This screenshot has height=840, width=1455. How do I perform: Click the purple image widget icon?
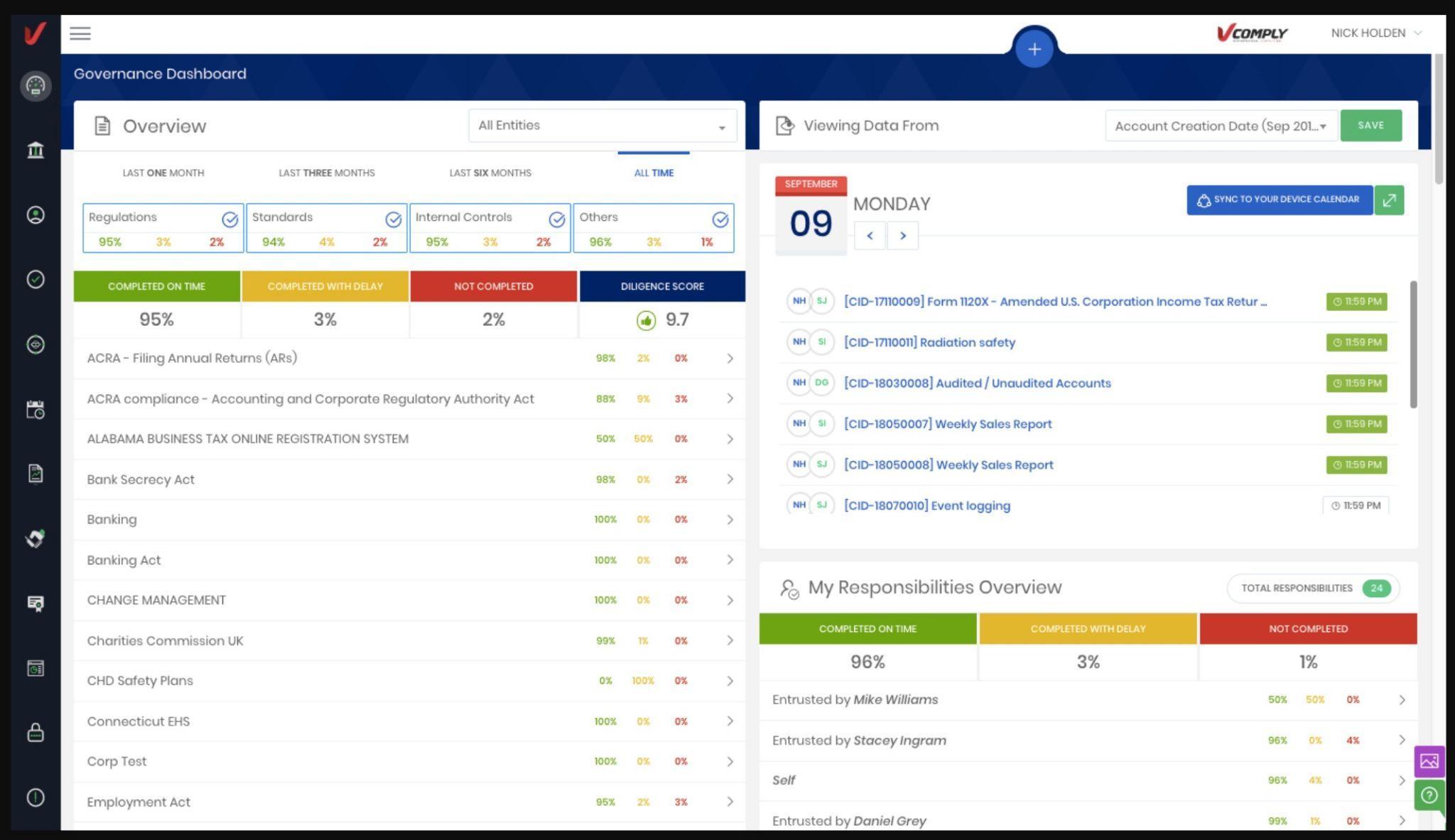point(1429,761)
